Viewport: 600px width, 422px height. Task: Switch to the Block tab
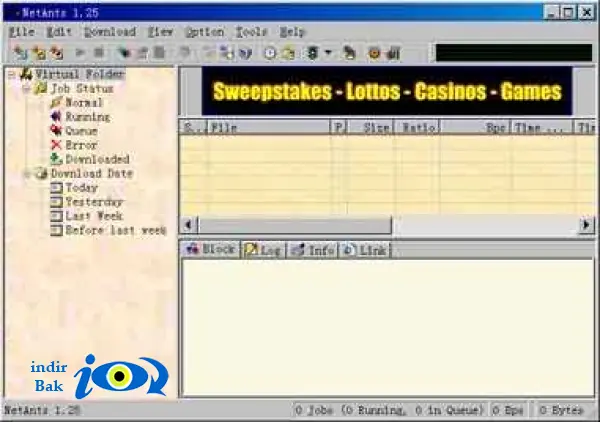tap(210, 249)
